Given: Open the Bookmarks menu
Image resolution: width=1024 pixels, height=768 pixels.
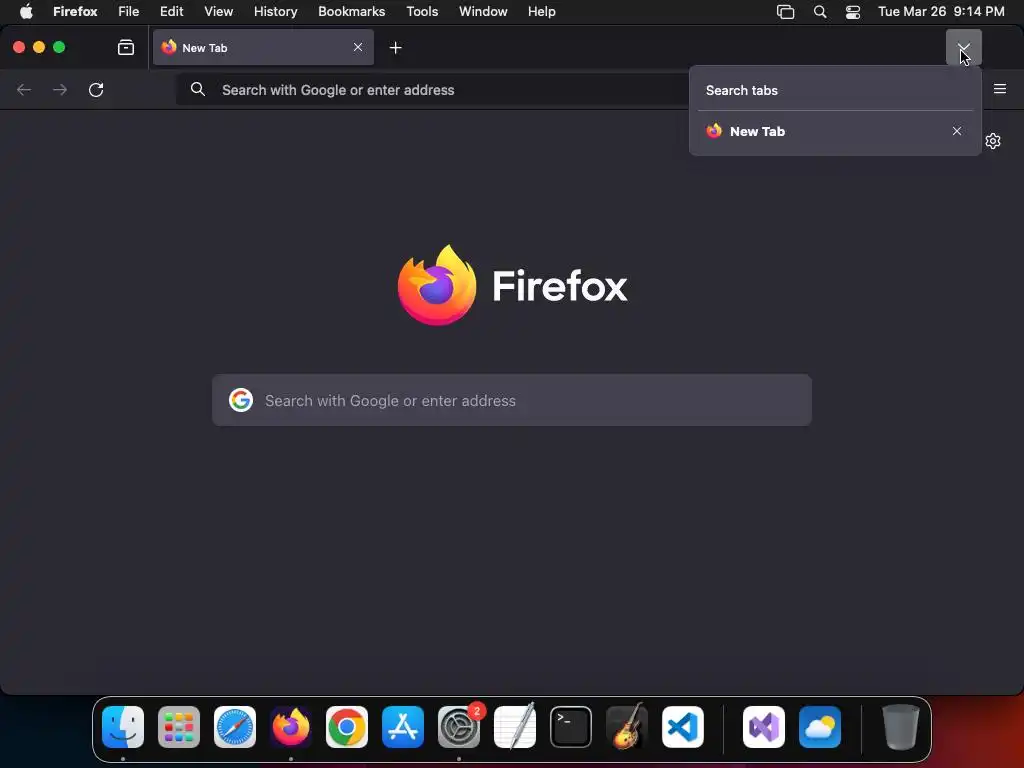Looking at the screenshot, I should (x=351, y=12).
